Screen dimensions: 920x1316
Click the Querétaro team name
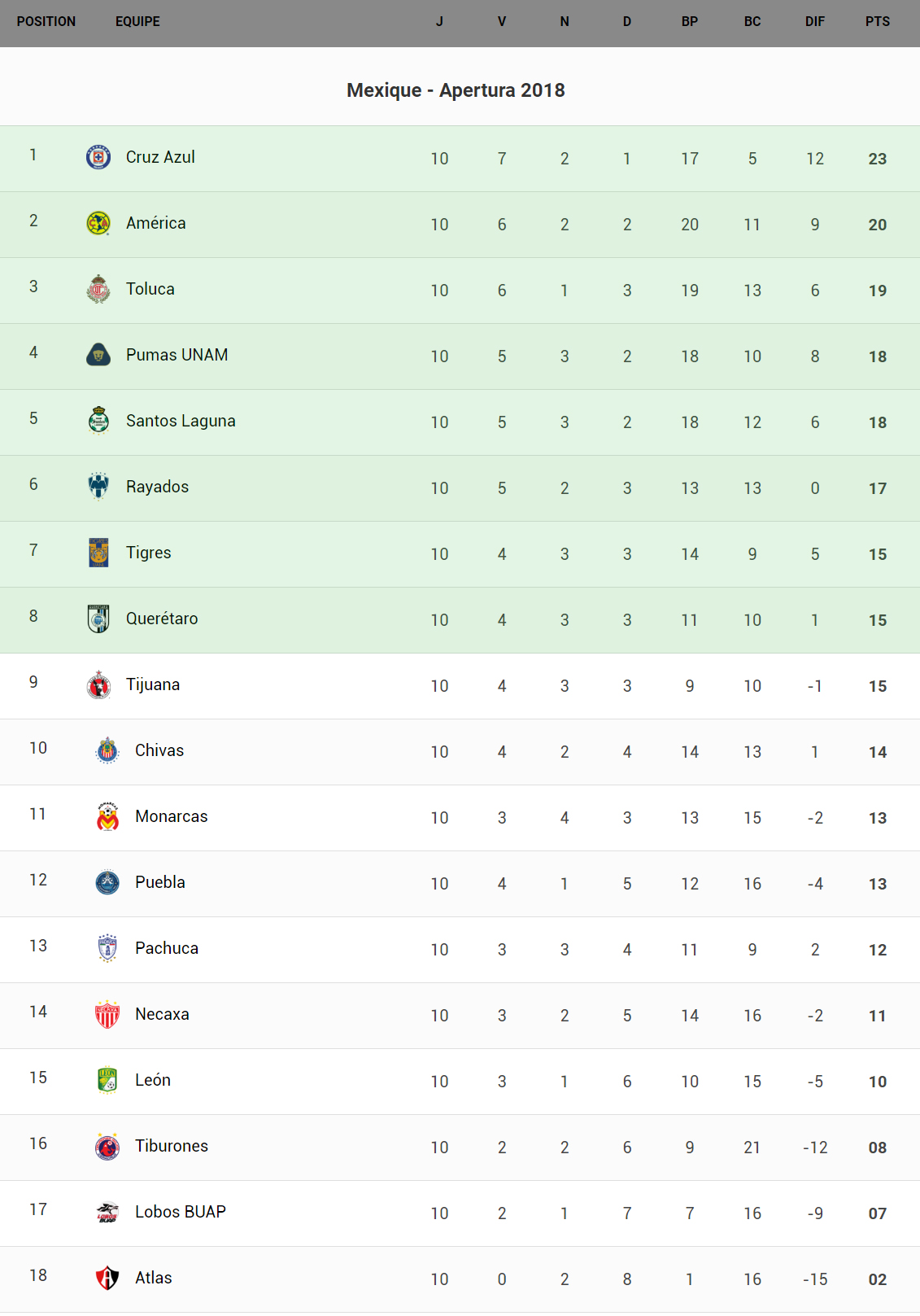click(162, 619)
